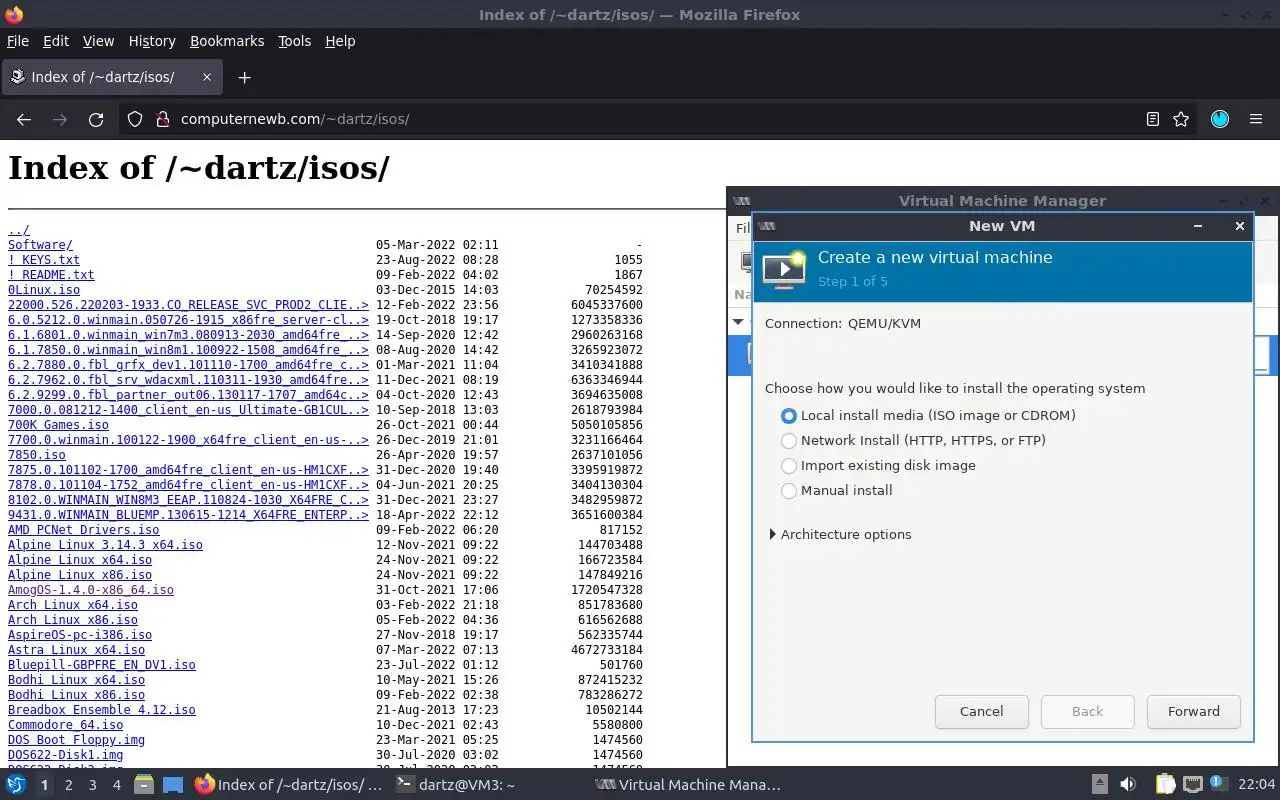Click the tracking protection shield icon
The width and height of the screenshot is (1280, 800).
coord(135,119)
